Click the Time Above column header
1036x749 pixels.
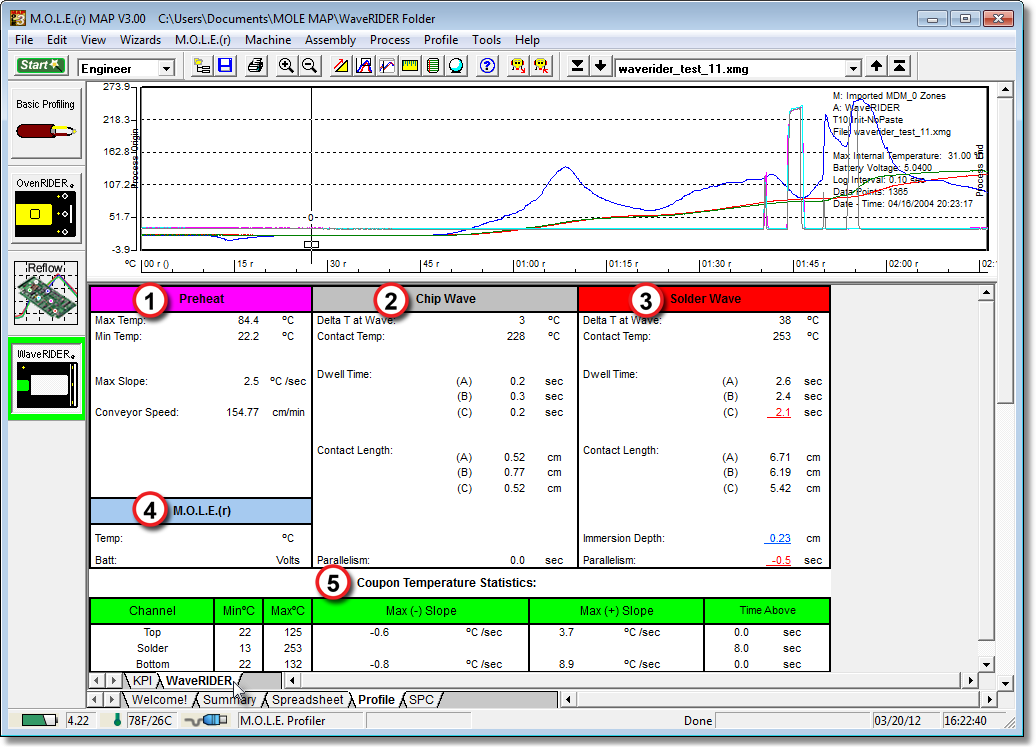coord(767,611)
